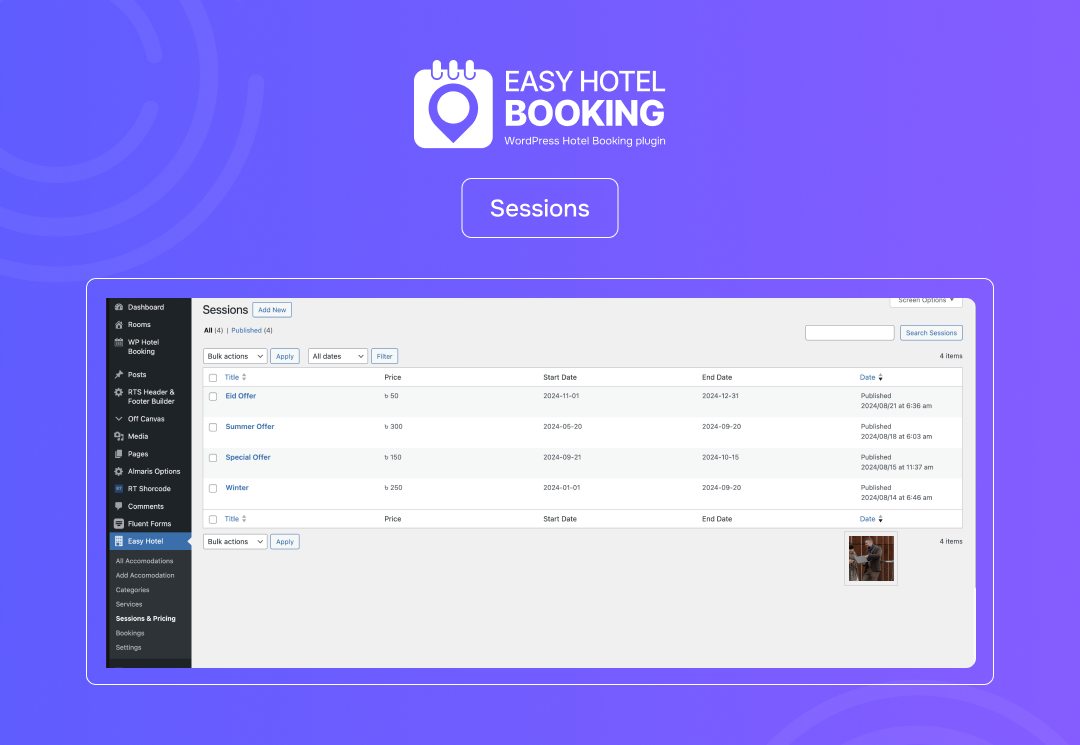Click the Comments bubble icon
This screenshot has height=745, width=1080.
click(118, 506)
